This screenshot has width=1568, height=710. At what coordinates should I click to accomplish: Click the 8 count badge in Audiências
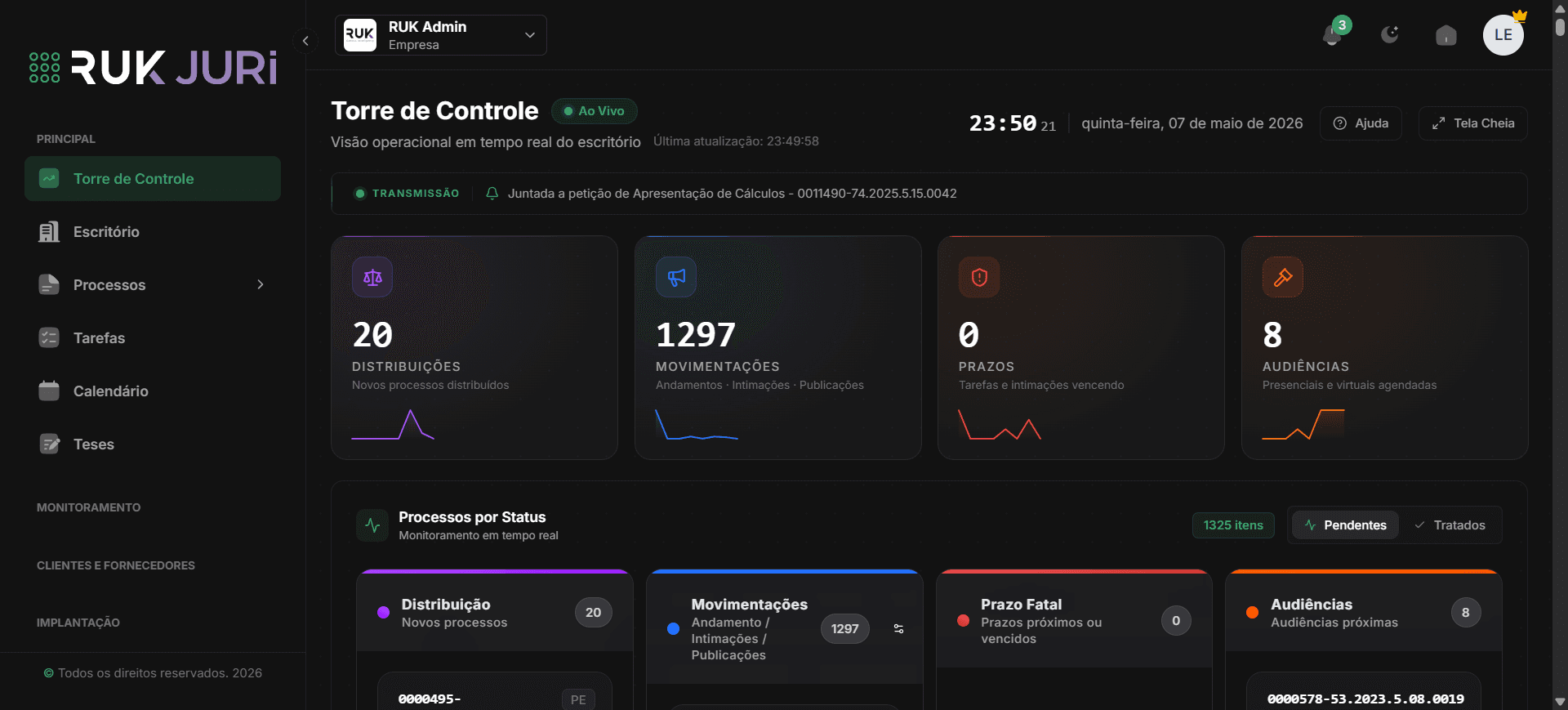pyautogui.click(x=1466, y=613)
